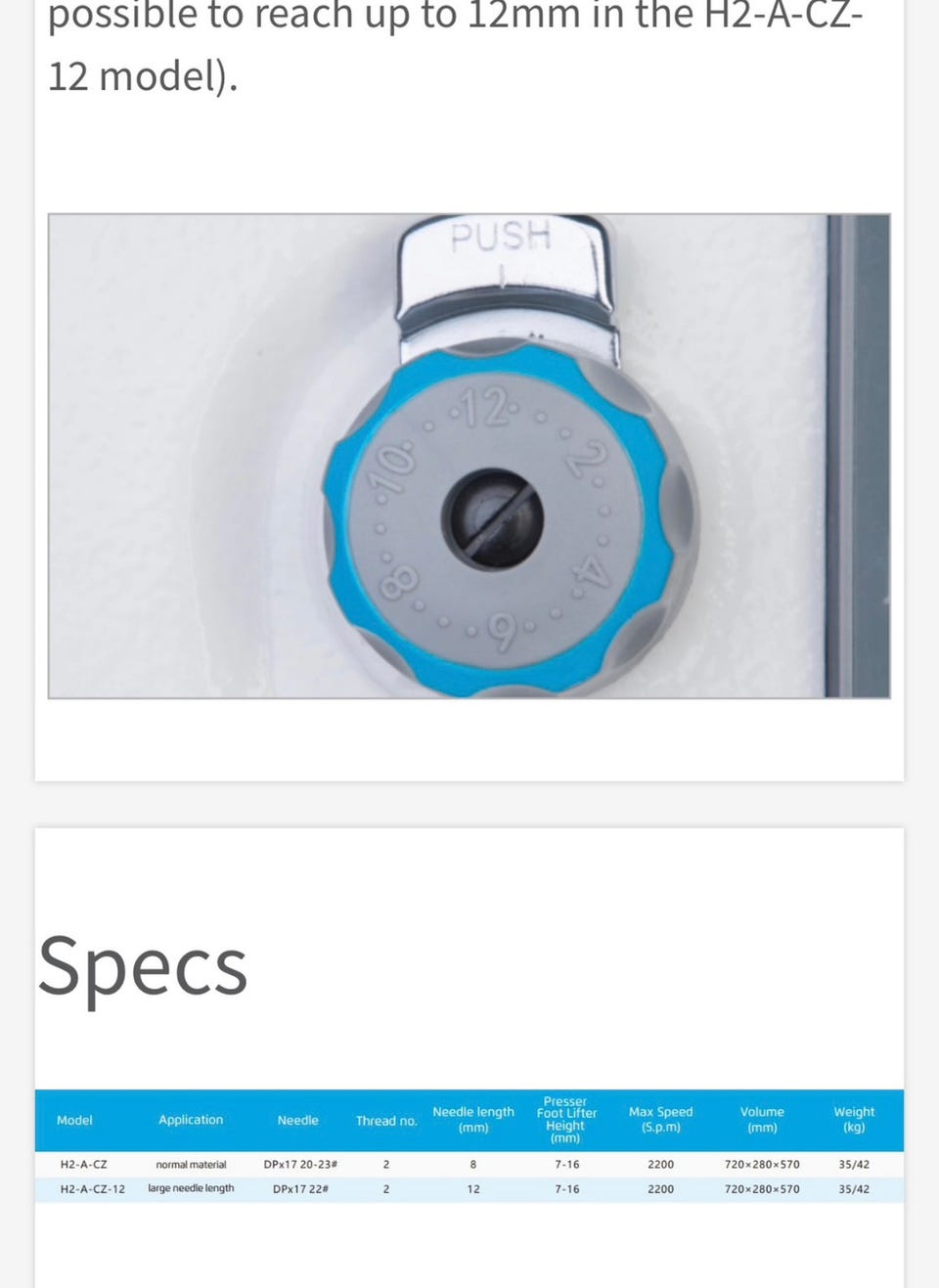Select the large needle length cell
This screenshot has height=1288, width=939.
tap(191, 1188)
